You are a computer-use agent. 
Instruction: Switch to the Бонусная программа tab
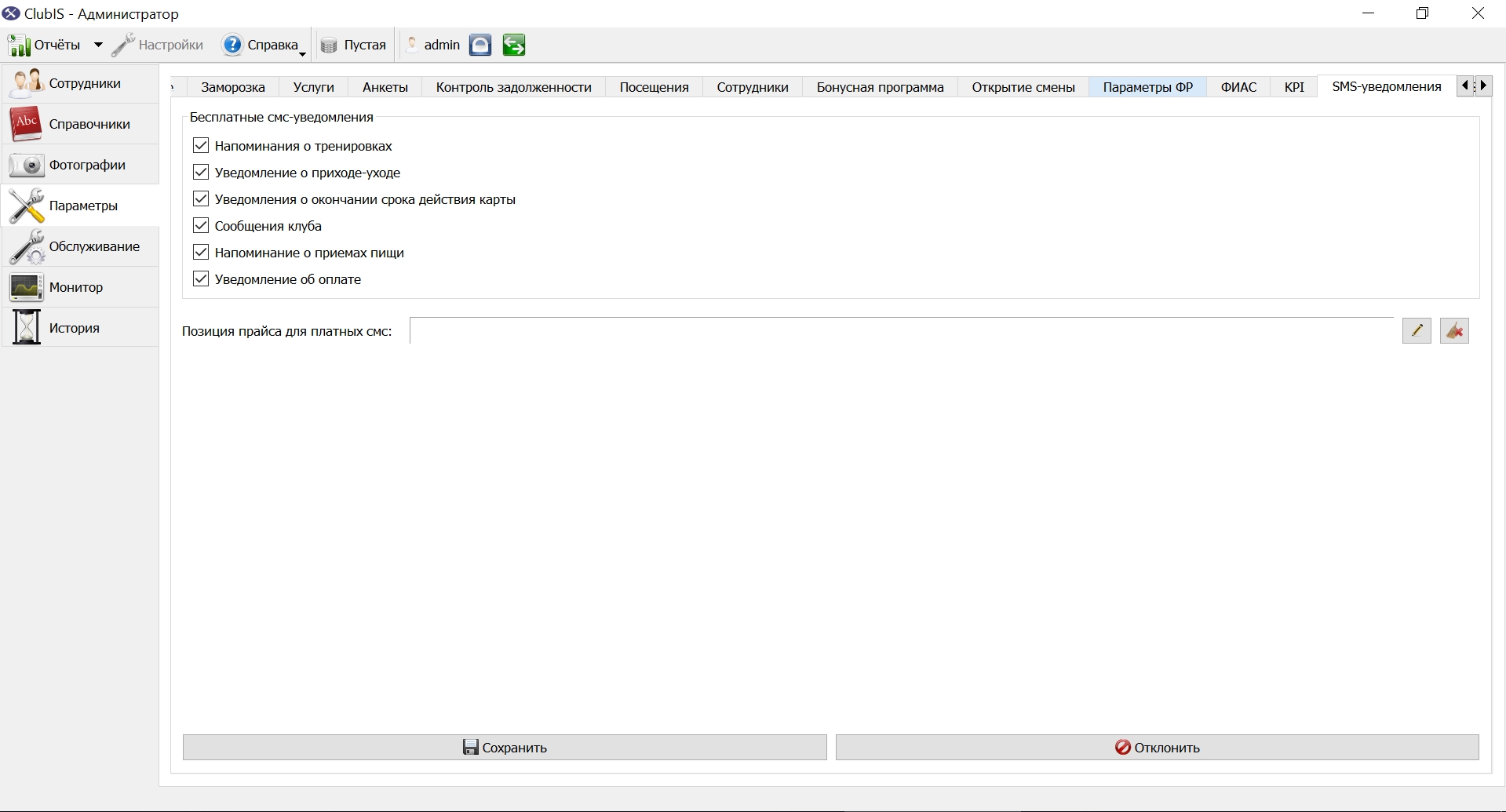pos(880,87)
